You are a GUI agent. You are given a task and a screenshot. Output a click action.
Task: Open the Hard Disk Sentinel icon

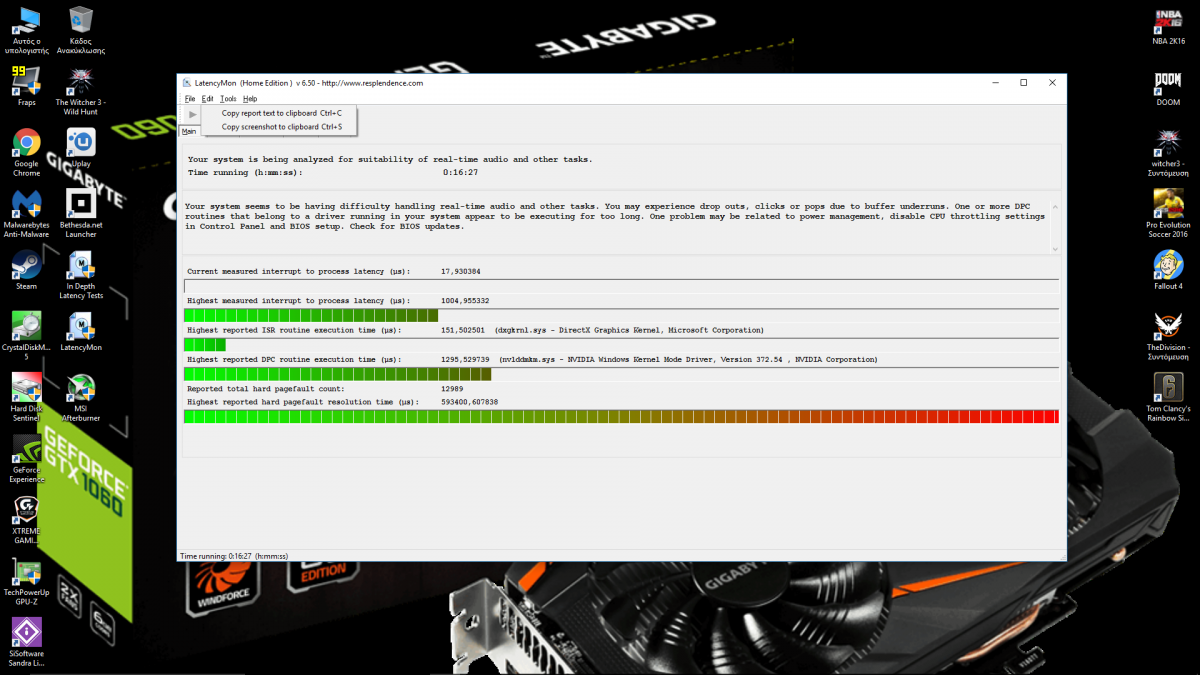pyautogui.click(x=26, y=398)
